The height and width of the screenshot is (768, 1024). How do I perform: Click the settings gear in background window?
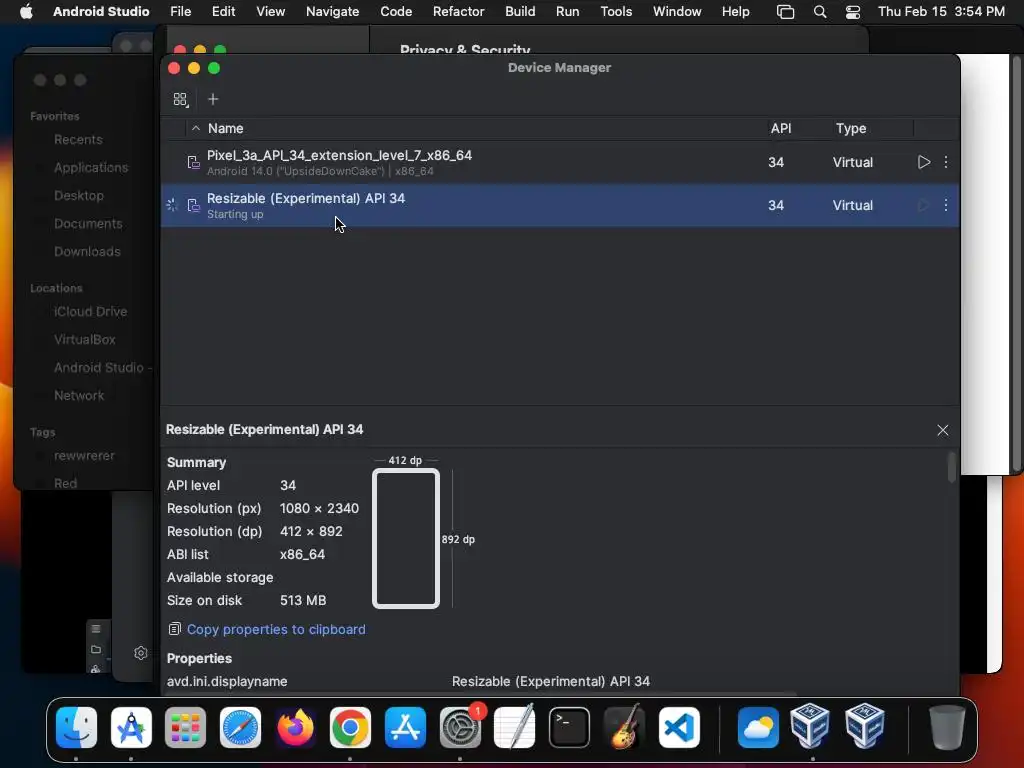(x=140, y=652)
